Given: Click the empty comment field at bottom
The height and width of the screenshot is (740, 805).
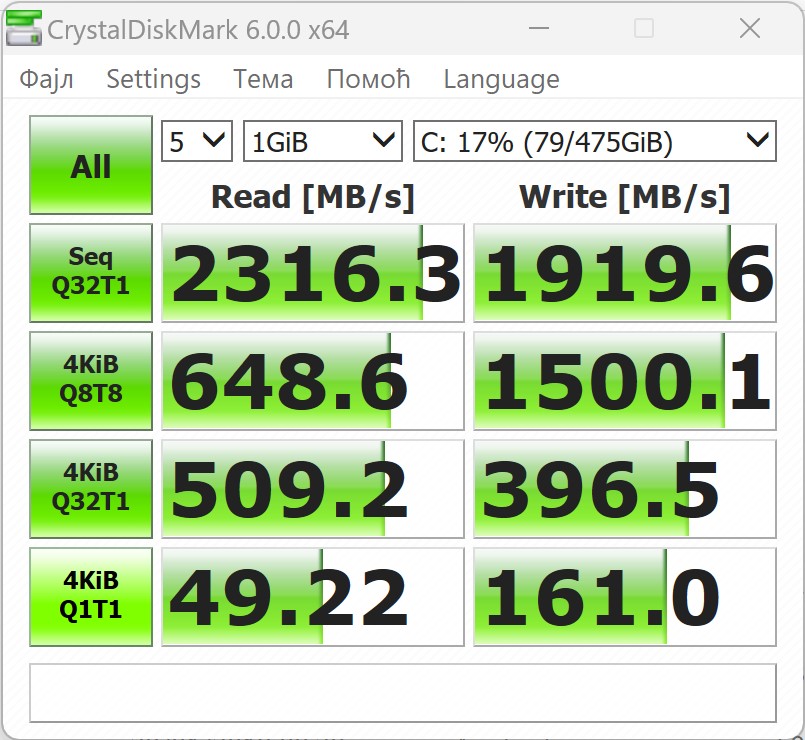Looking at the screenshot, I should [x=402, y=692].
